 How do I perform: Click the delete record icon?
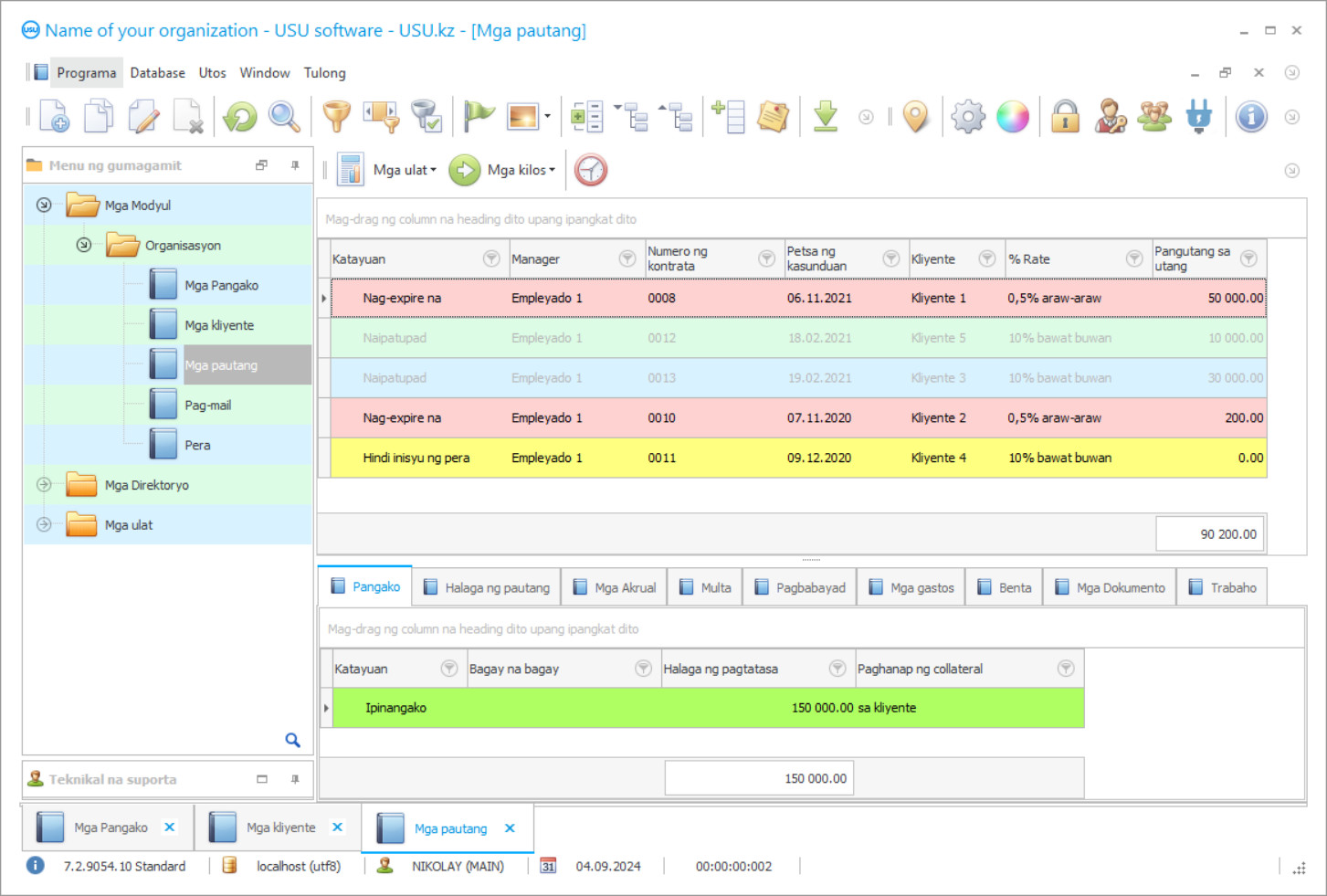pyautogui.click(x=188, y=116)
